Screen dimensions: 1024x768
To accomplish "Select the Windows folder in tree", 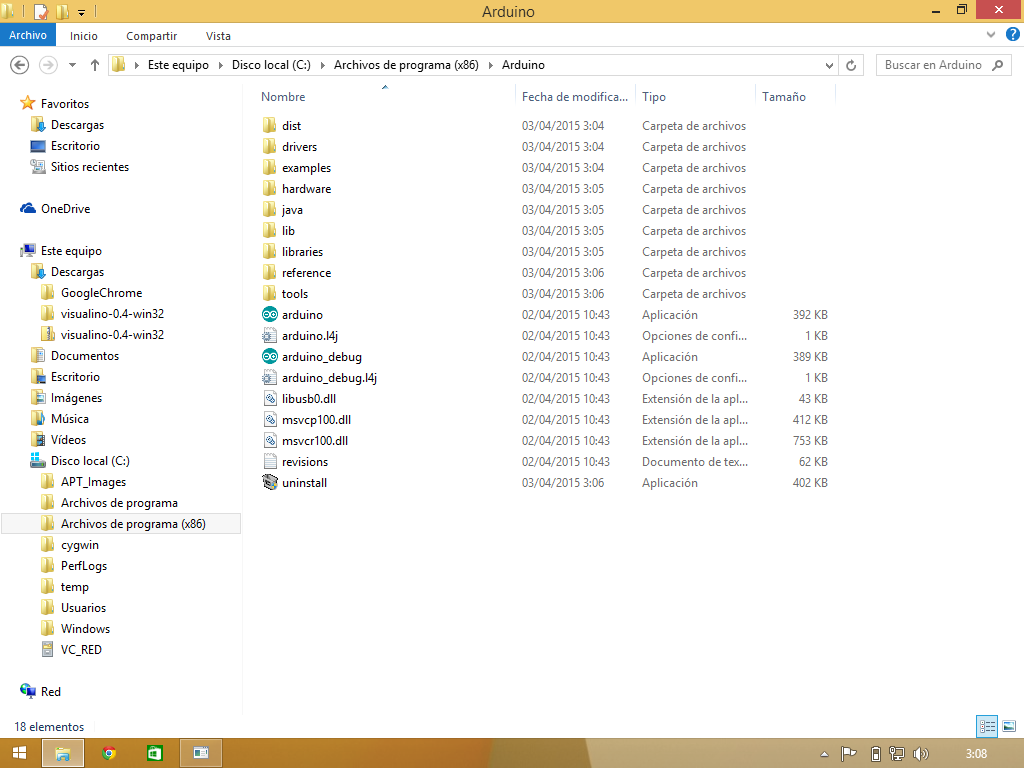I will coord(86,629).
